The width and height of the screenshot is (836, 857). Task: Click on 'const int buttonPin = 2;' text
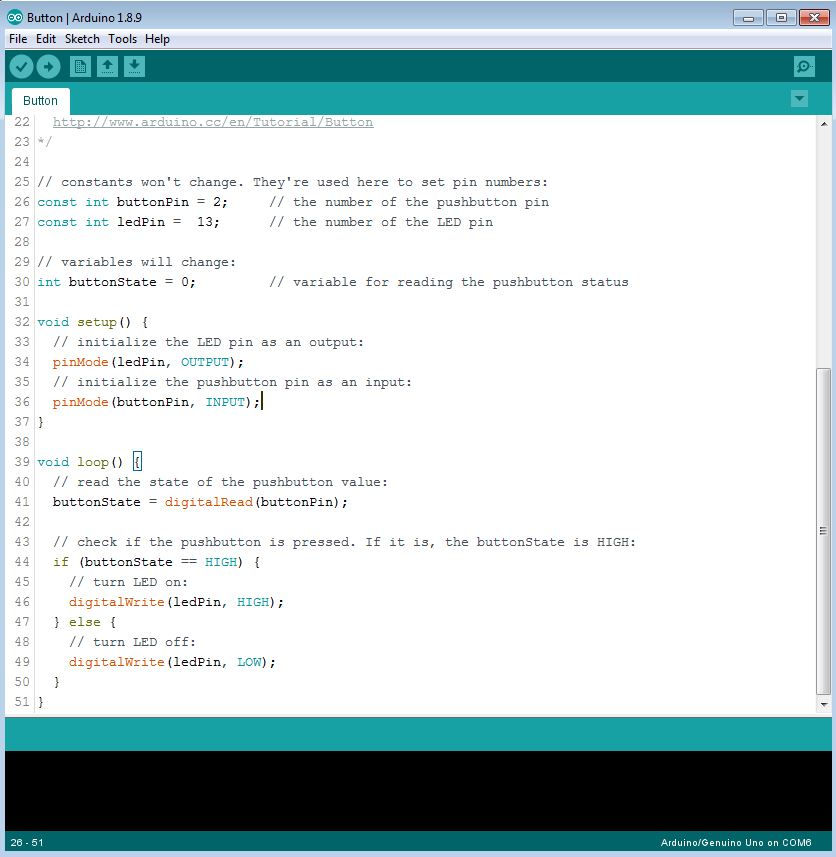[132, 202]
